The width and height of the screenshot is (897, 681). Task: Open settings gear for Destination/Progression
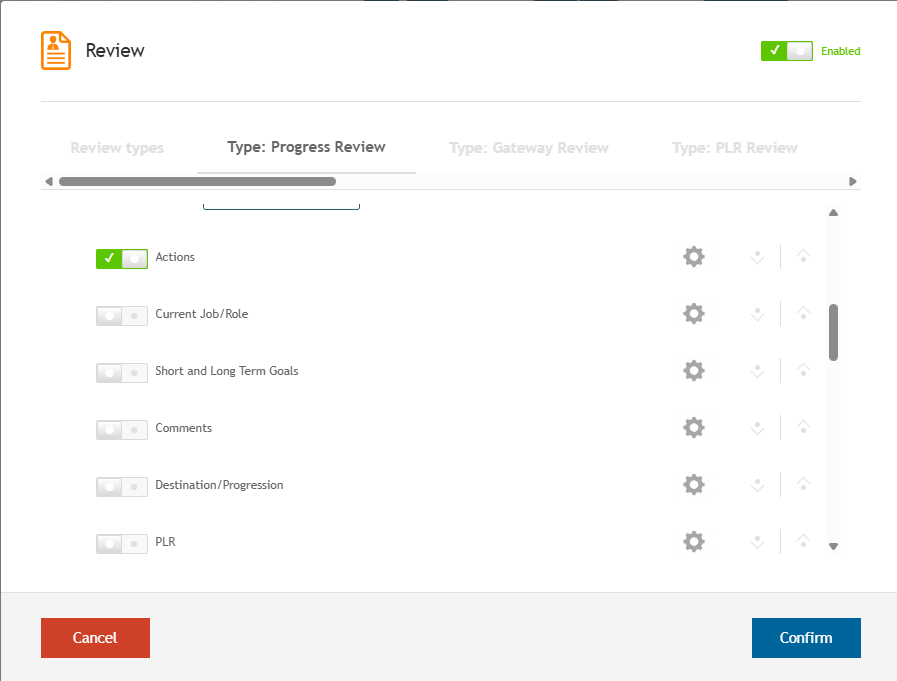click(694, 485)
